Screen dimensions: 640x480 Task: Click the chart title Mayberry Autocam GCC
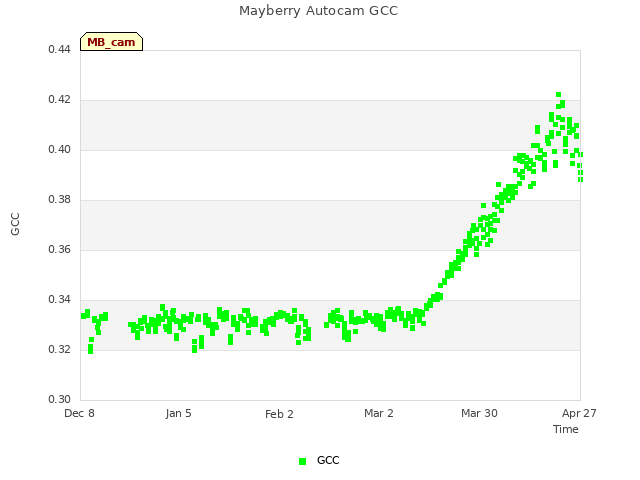318,11
